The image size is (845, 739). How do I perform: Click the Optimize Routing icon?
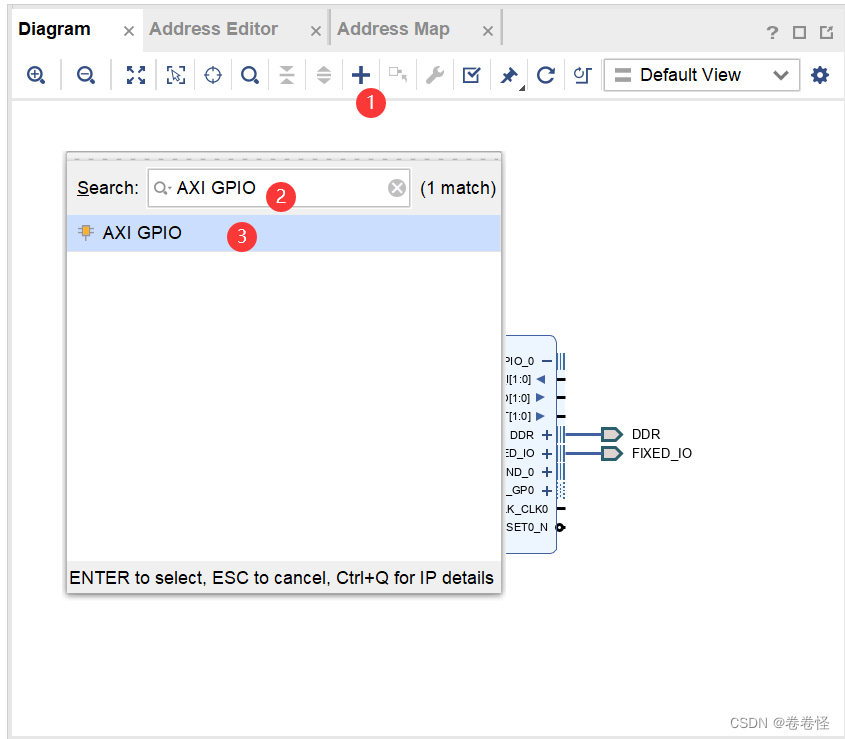pos(582,74)
